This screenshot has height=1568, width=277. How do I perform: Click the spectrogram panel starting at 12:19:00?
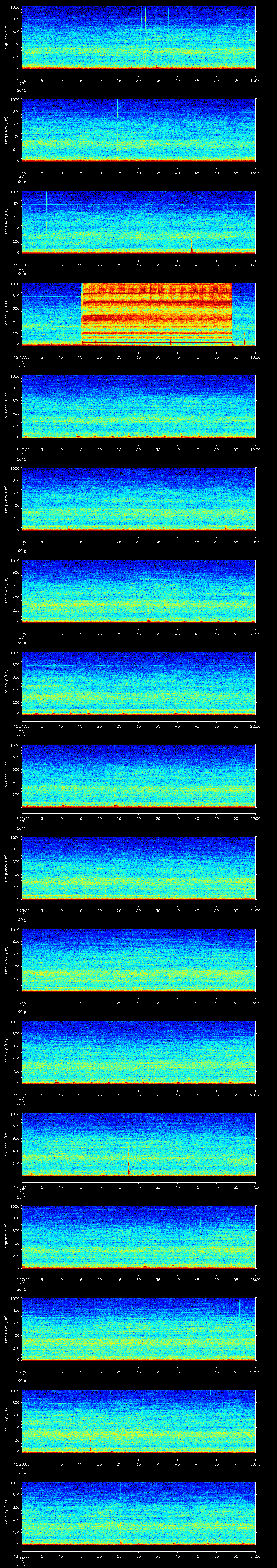pos(139,499)
